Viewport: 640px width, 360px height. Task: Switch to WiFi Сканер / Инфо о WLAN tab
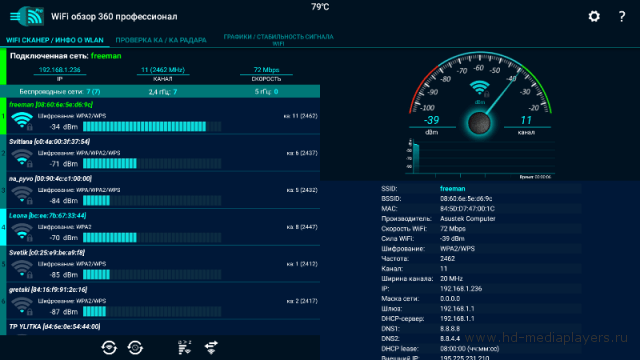55,40
